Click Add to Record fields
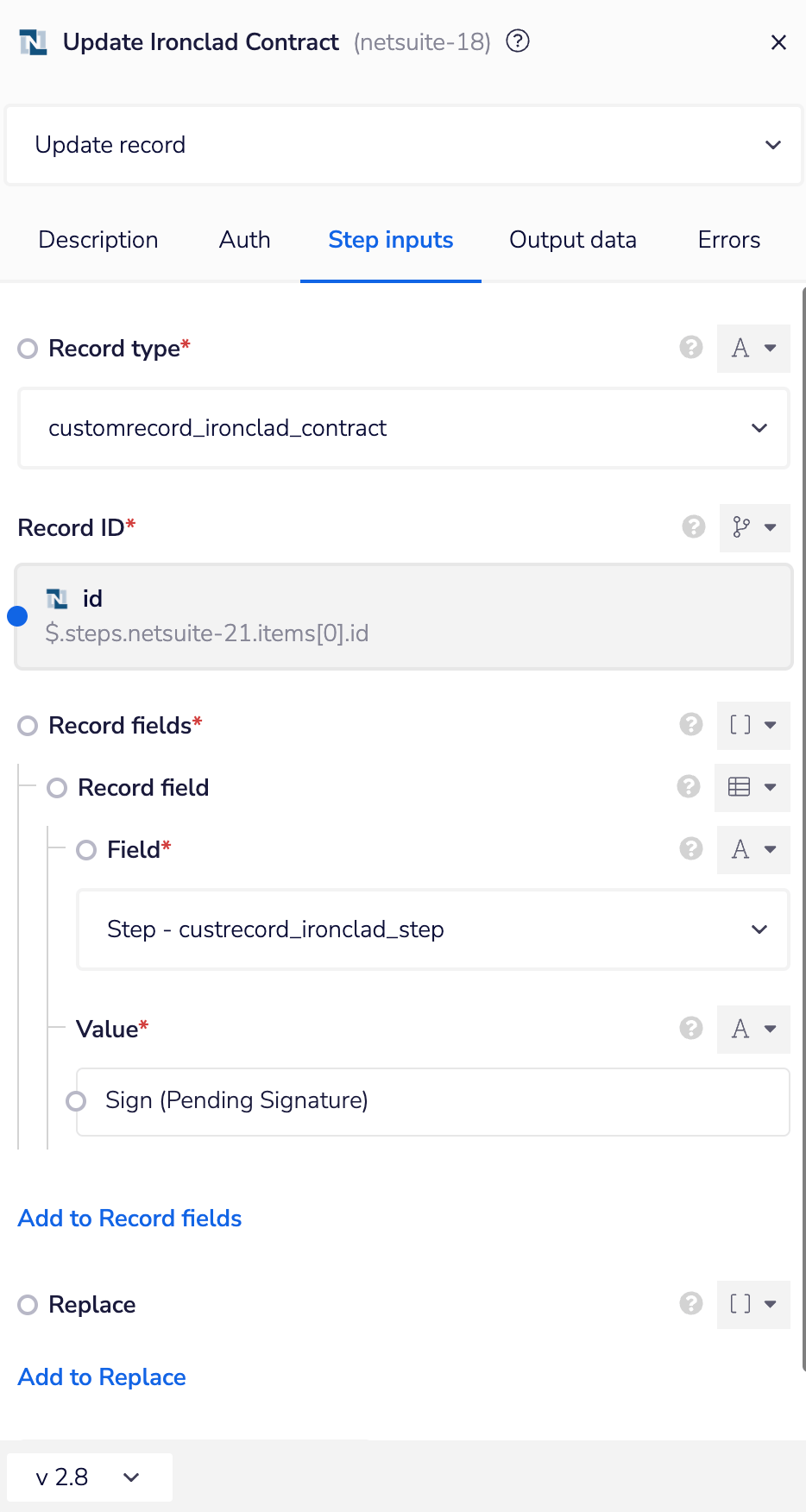 tap(129, 1218)
